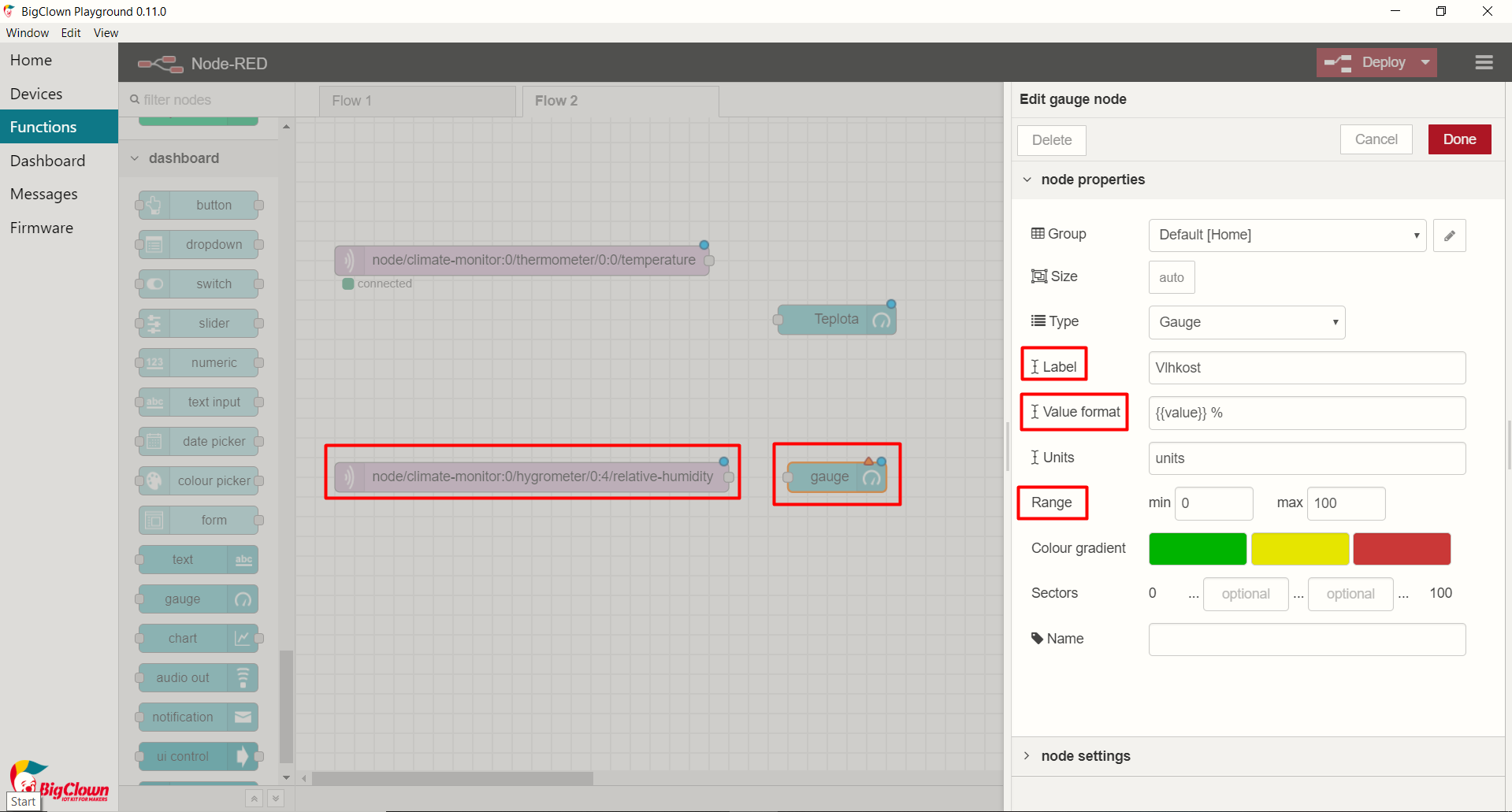This screenshot has height=812, width=1512.
Task: Select the button node in the palette
Action: (x=199, y=205)
